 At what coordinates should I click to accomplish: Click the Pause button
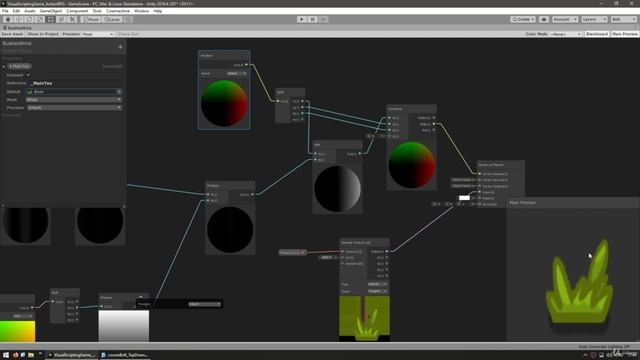[x=312, y=19]
